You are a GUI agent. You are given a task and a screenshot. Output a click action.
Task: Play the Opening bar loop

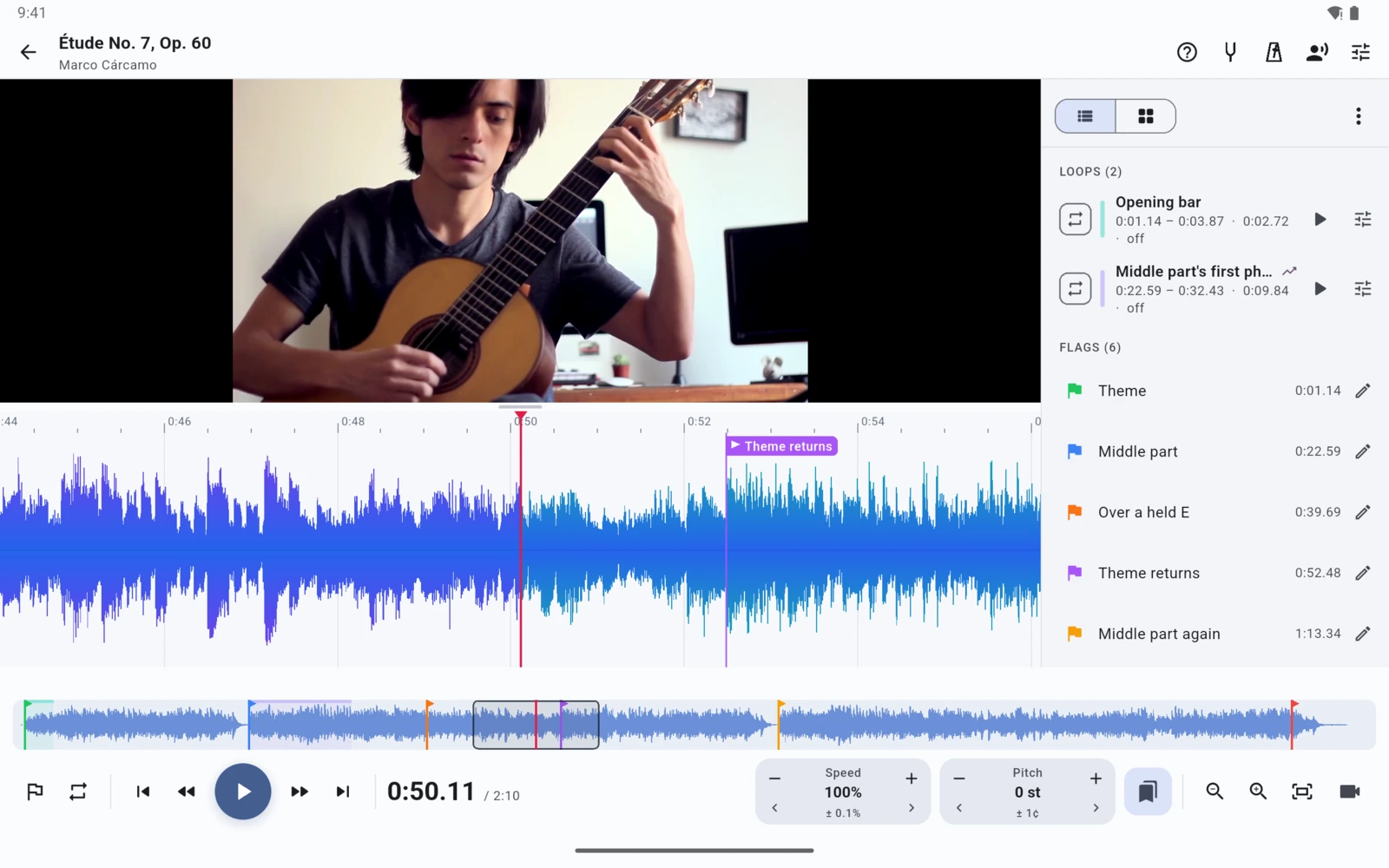click(1320, 220)
